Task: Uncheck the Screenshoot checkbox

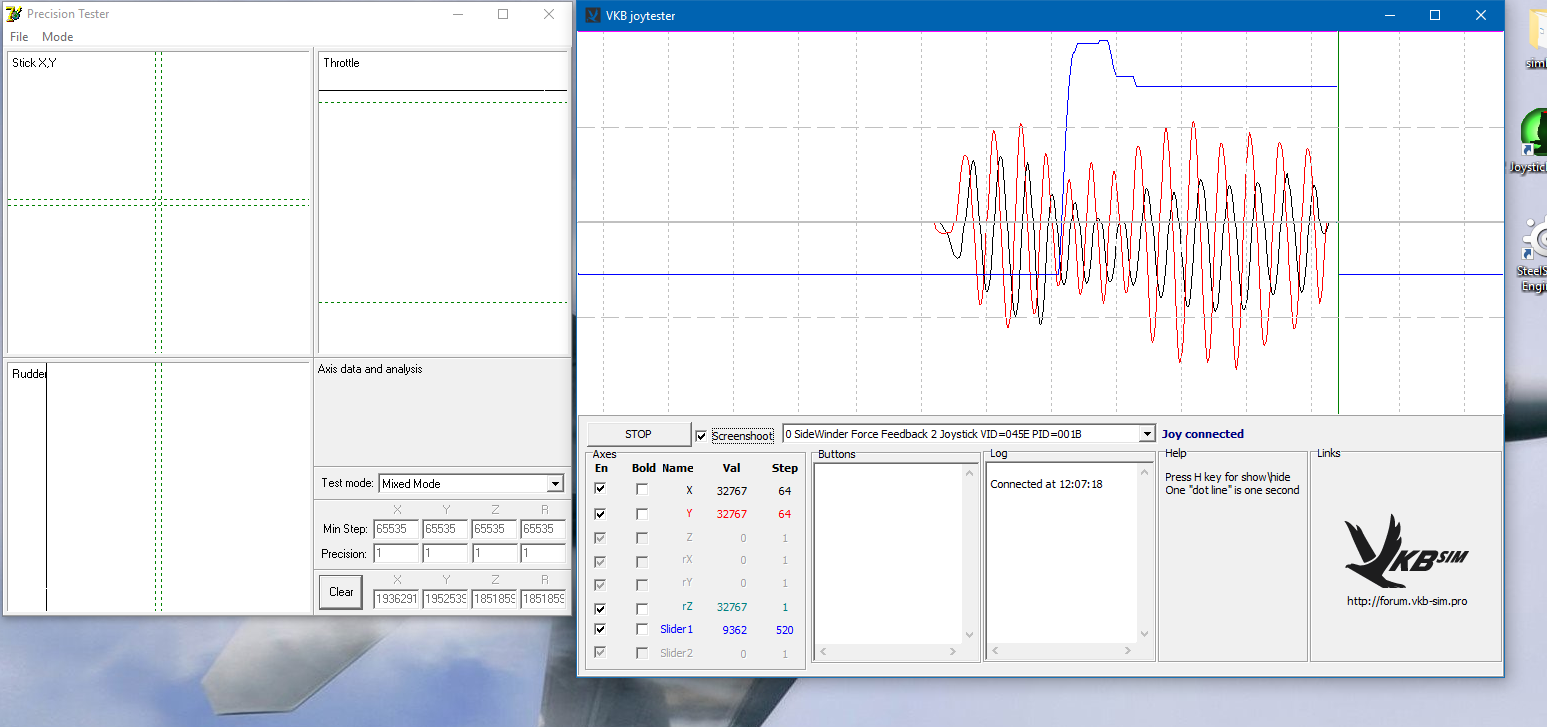Action: (x=701, y=435)
